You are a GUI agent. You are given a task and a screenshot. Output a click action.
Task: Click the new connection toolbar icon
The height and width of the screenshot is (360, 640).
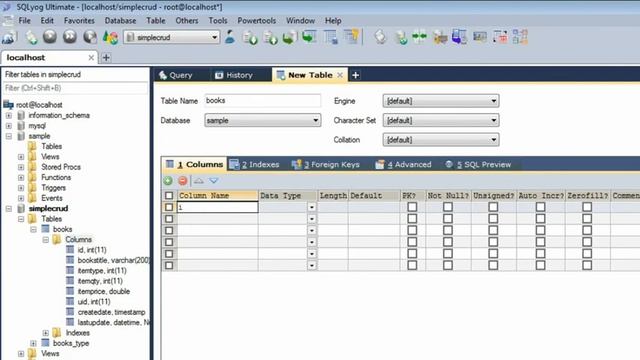[x=9, y=37]
